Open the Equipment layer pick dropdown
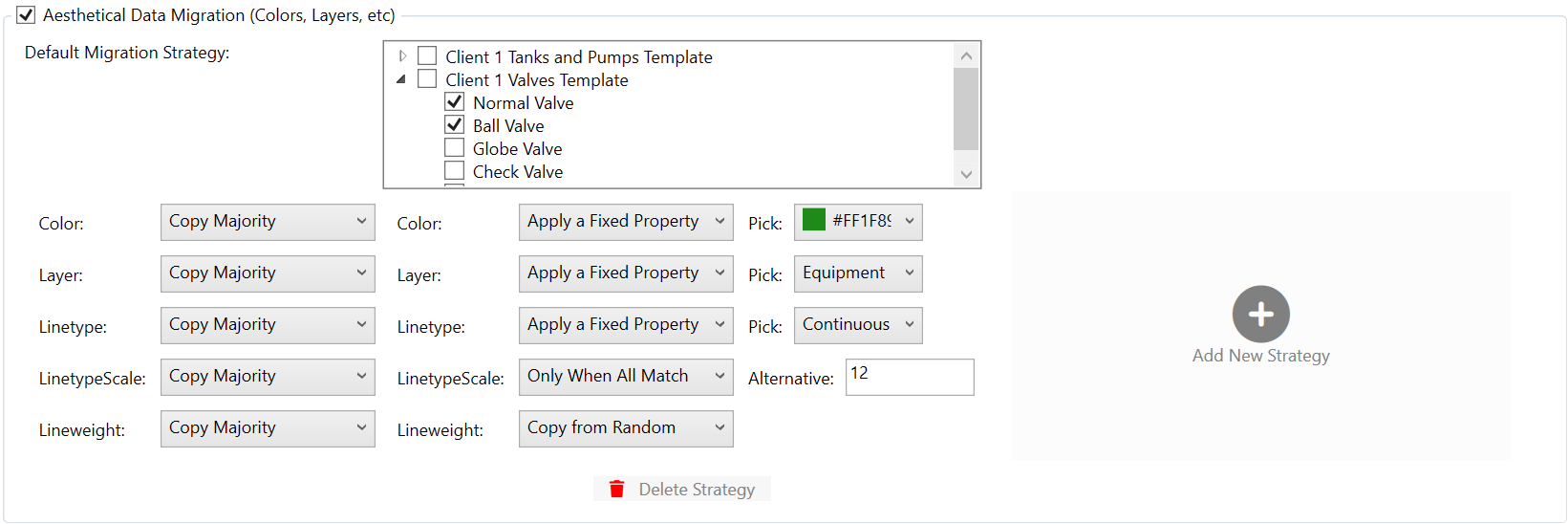 (857, 273)
